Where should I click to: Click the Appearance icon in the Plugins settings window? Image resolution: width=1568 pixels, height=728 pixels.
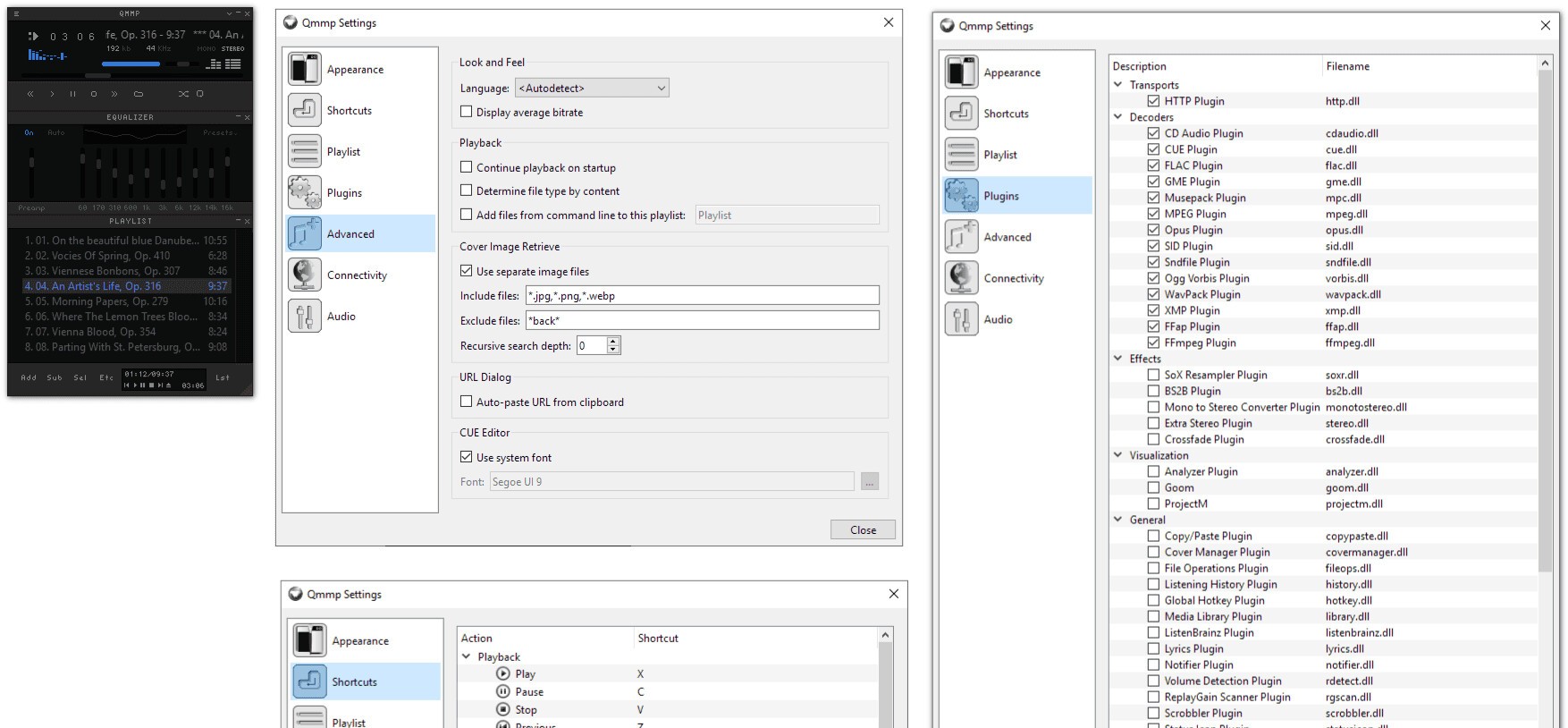click(961, 72)
